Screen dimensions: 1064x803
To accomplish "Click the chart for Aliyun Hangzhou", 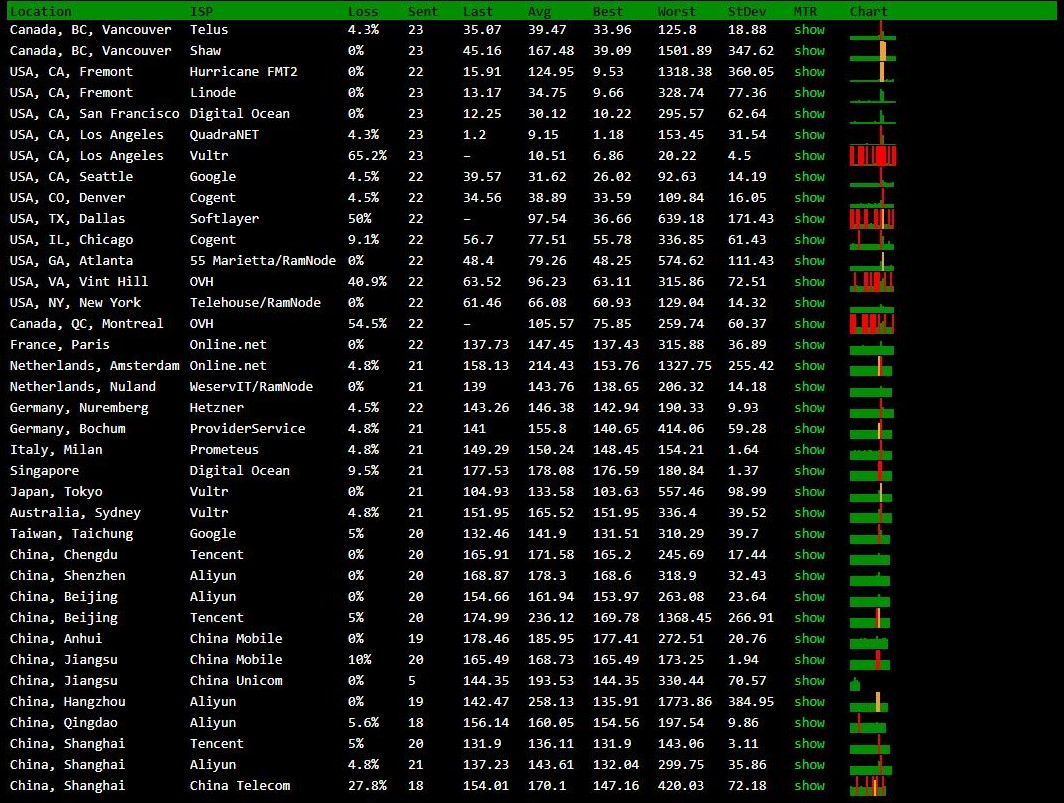I will 869,702.
